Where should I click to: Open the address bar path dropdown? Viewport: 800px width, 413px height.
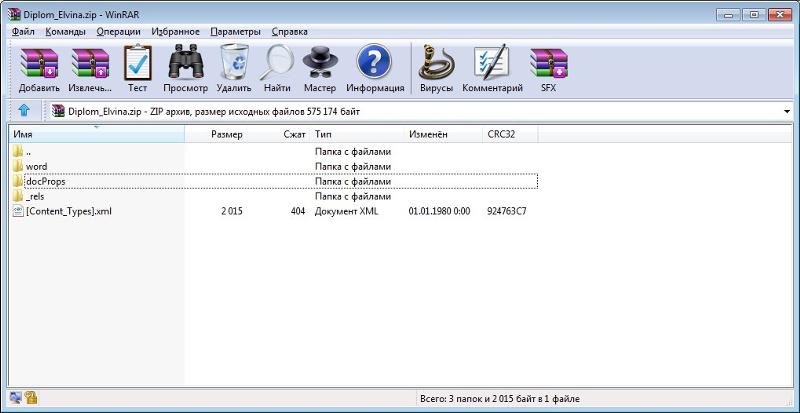[x=786, y=111]
